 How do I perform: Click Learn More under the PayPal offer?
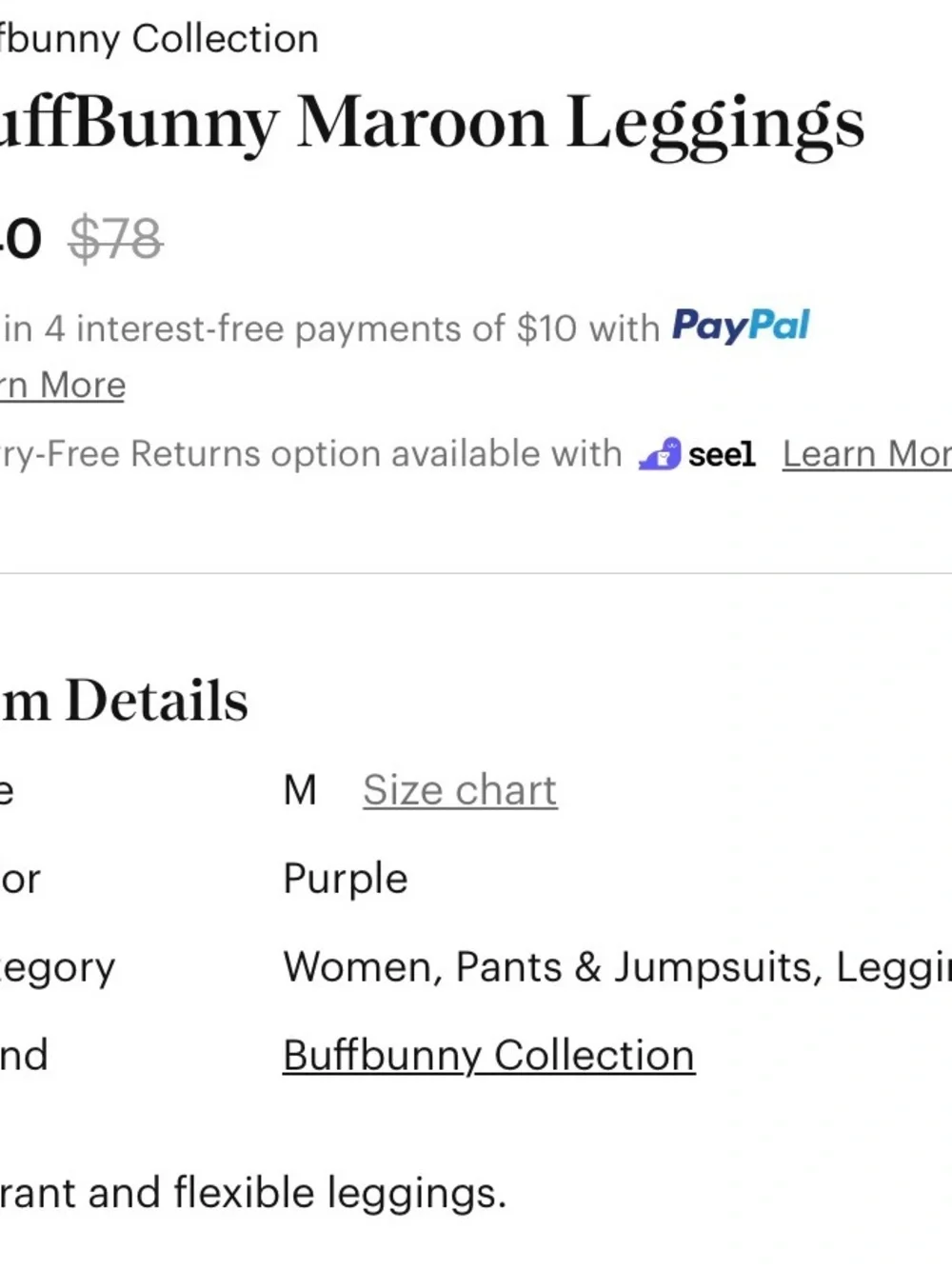coord(63,386)
